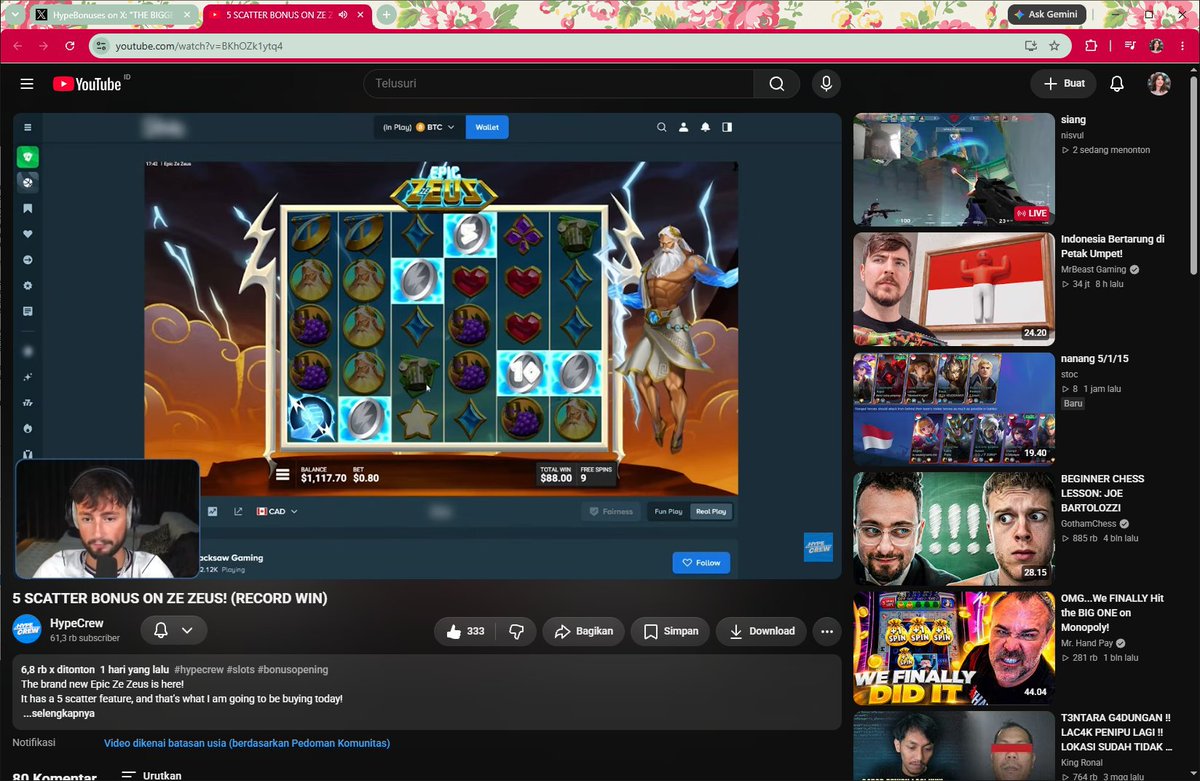Image resolution: width=1200 pixels, height=781 pixels.
Task: Click Fairness button in video
Action: [x=611, y=511]
